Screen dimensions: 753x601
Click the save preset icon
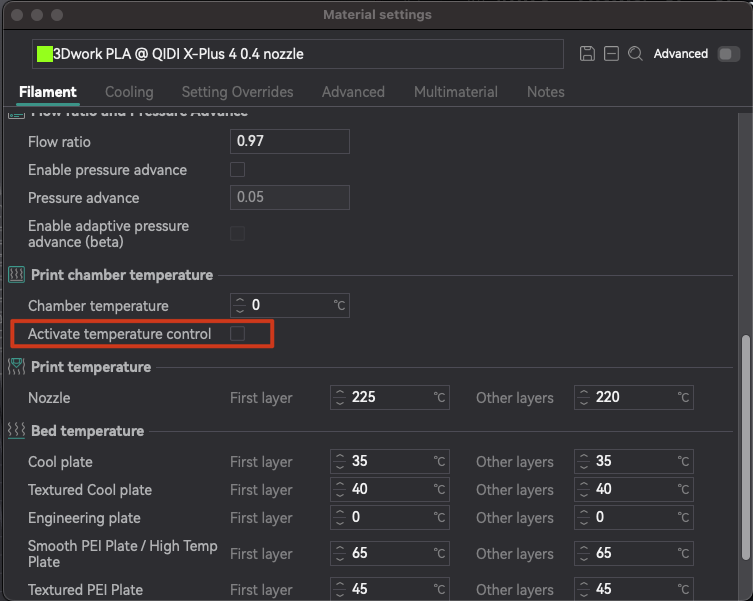tap(587, 54)
